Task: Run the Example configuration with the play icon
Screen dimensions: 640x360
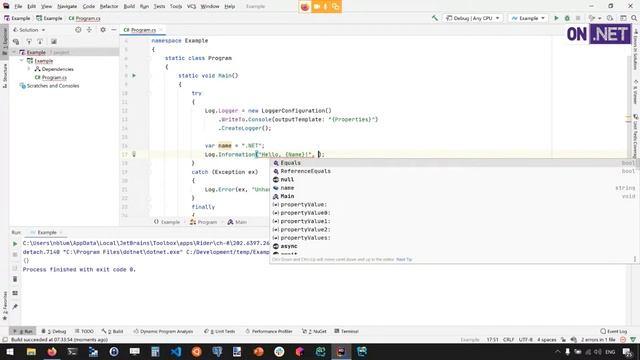Action: point(556,18)
